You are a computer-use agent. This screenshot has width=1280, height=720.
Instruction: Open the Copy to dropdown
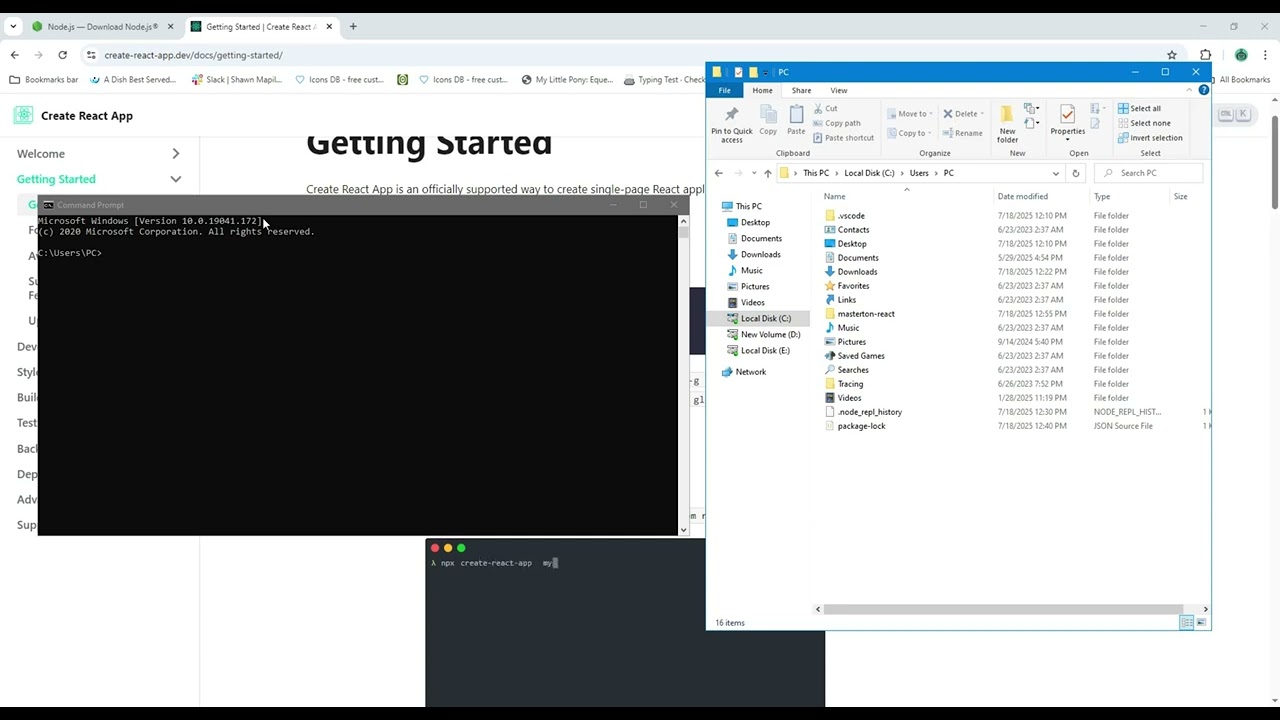click(x=910, y=133)
